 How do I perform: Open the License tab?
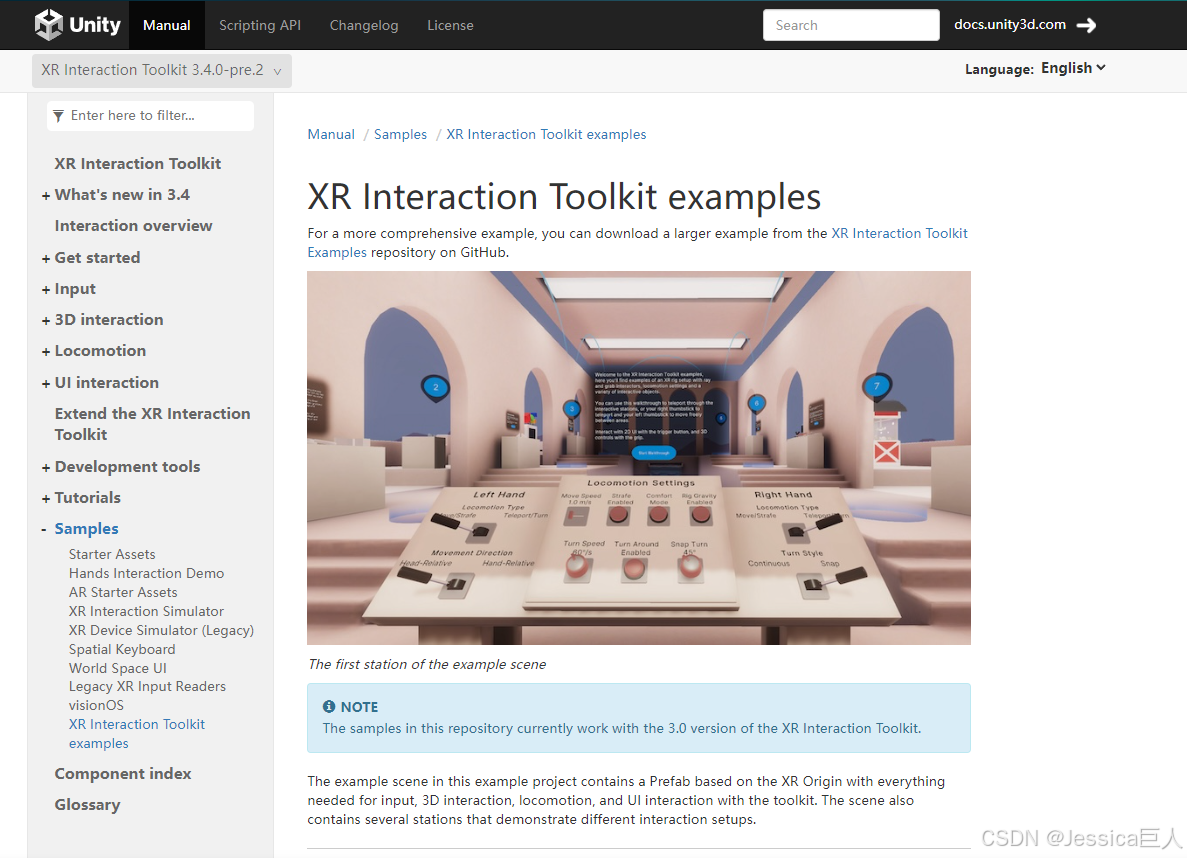point(450,25)
